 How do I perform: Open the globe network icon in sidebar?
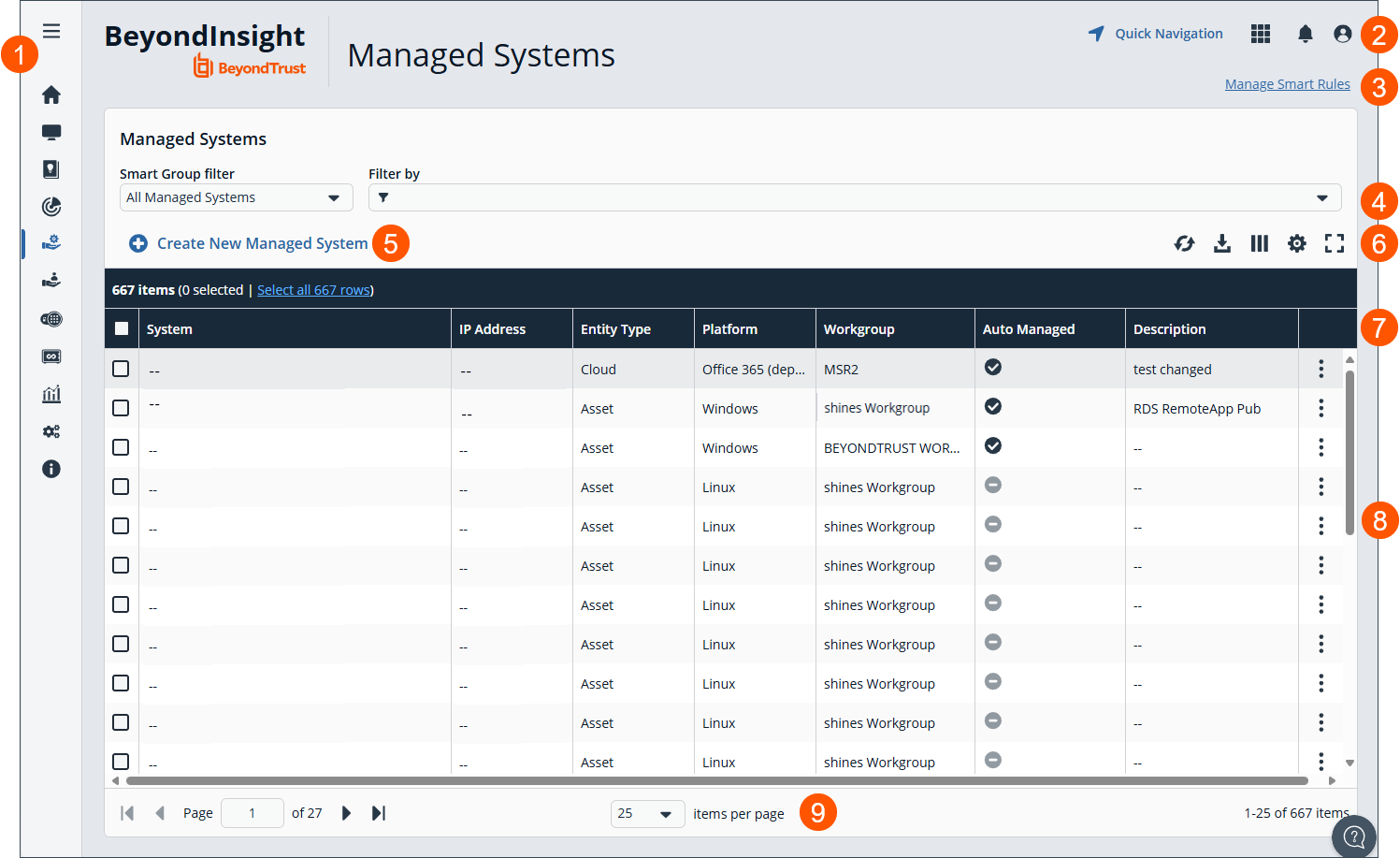pos(51,319)
